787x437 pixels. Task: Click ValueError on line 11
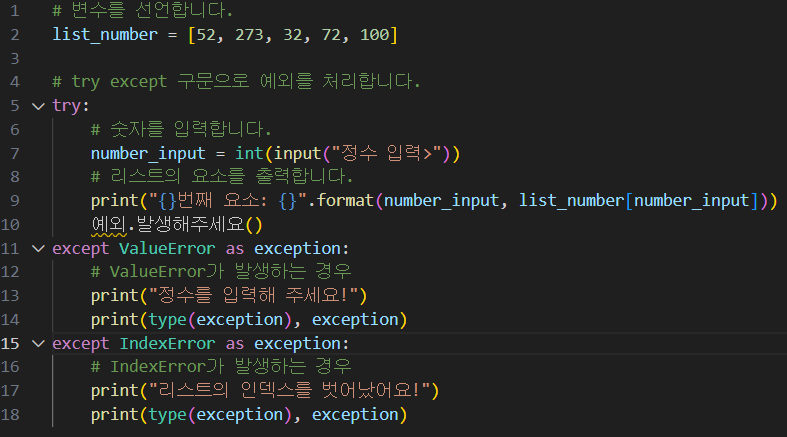pyautogui.click(x=167, y=249)
